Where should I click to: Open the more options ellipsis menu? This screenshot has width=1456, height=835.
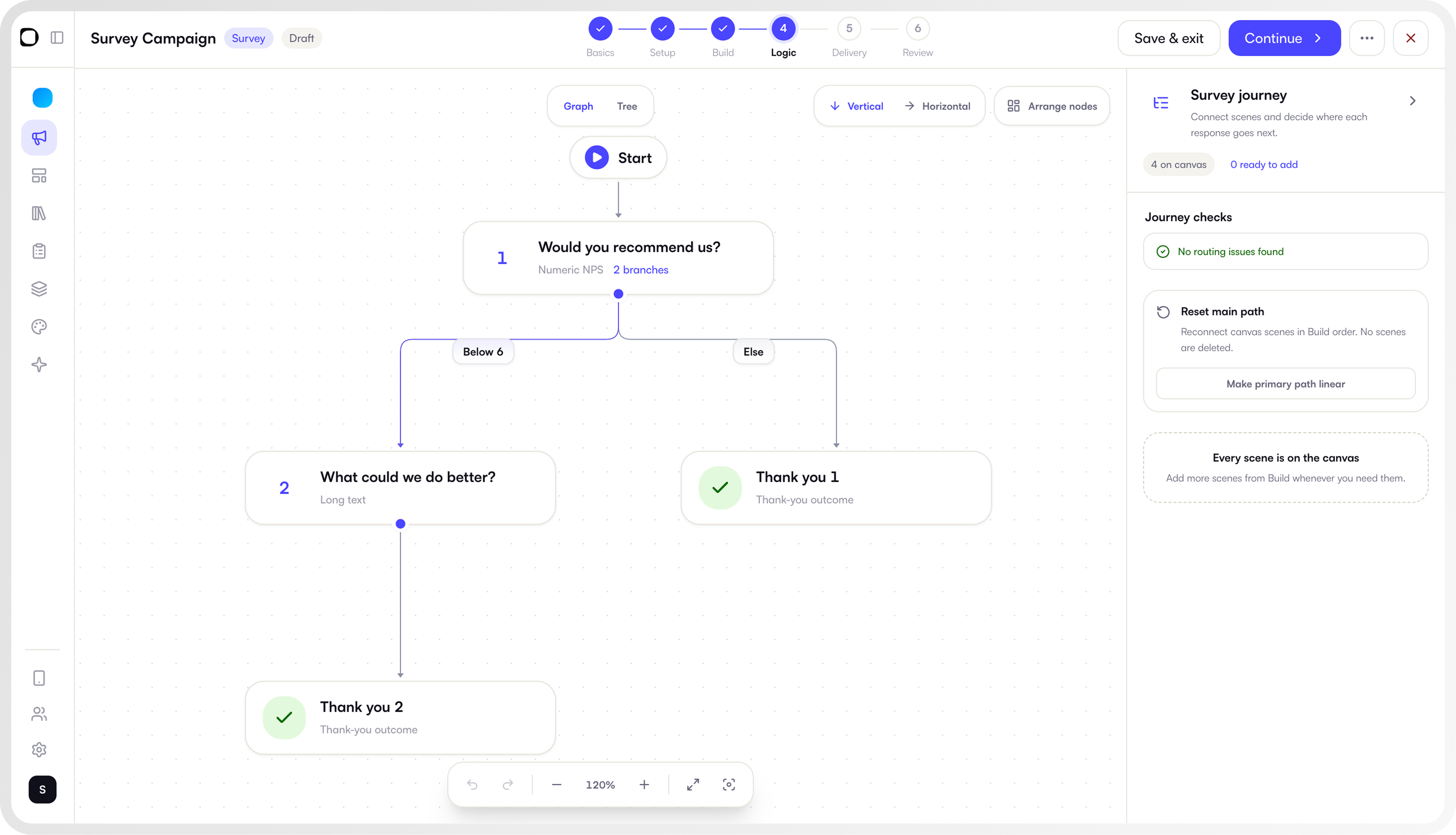tap(1367, 38)
